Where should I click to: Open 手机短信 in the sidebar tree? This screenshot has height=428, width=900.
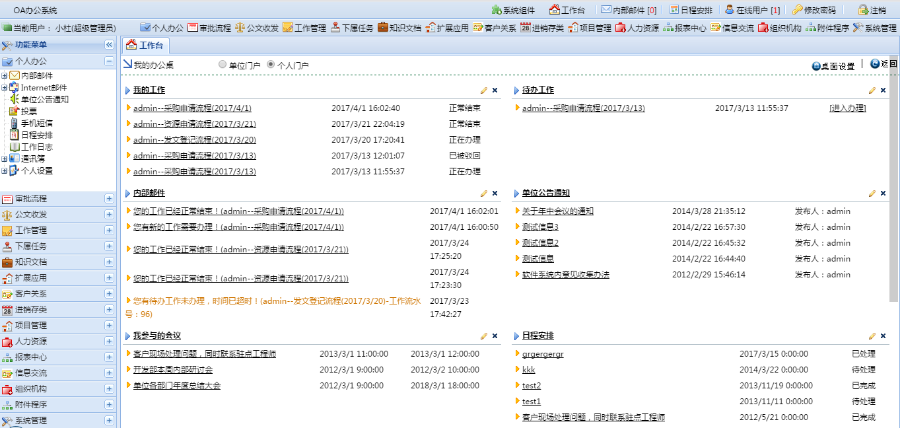click(37, 123)
